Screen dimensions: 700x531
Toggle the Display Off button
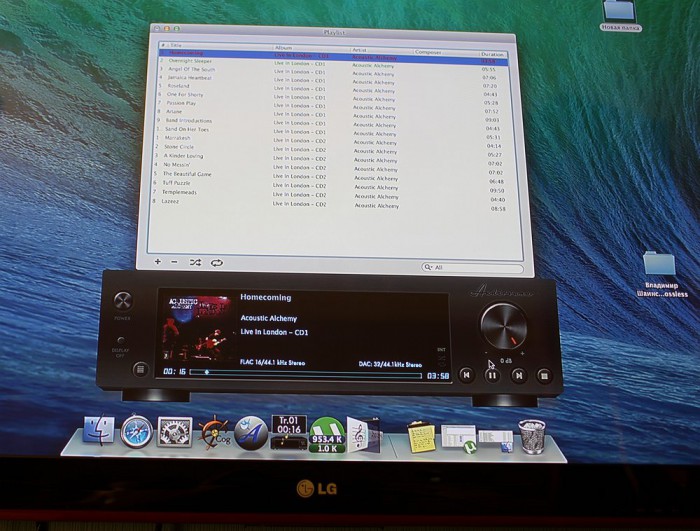click(121, 340)
